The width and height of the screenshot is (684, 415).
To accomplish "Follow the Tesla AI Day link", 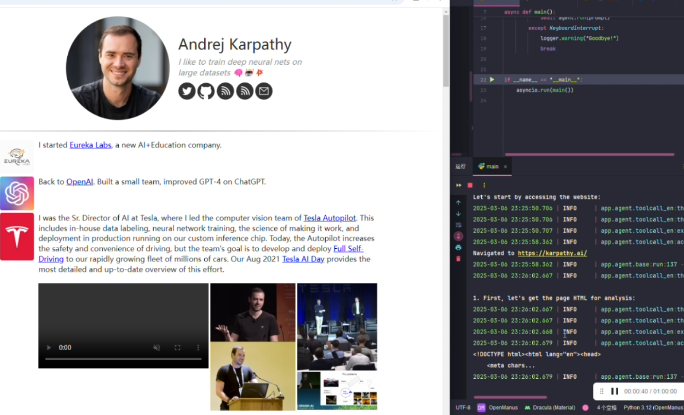I will point(303,259).
